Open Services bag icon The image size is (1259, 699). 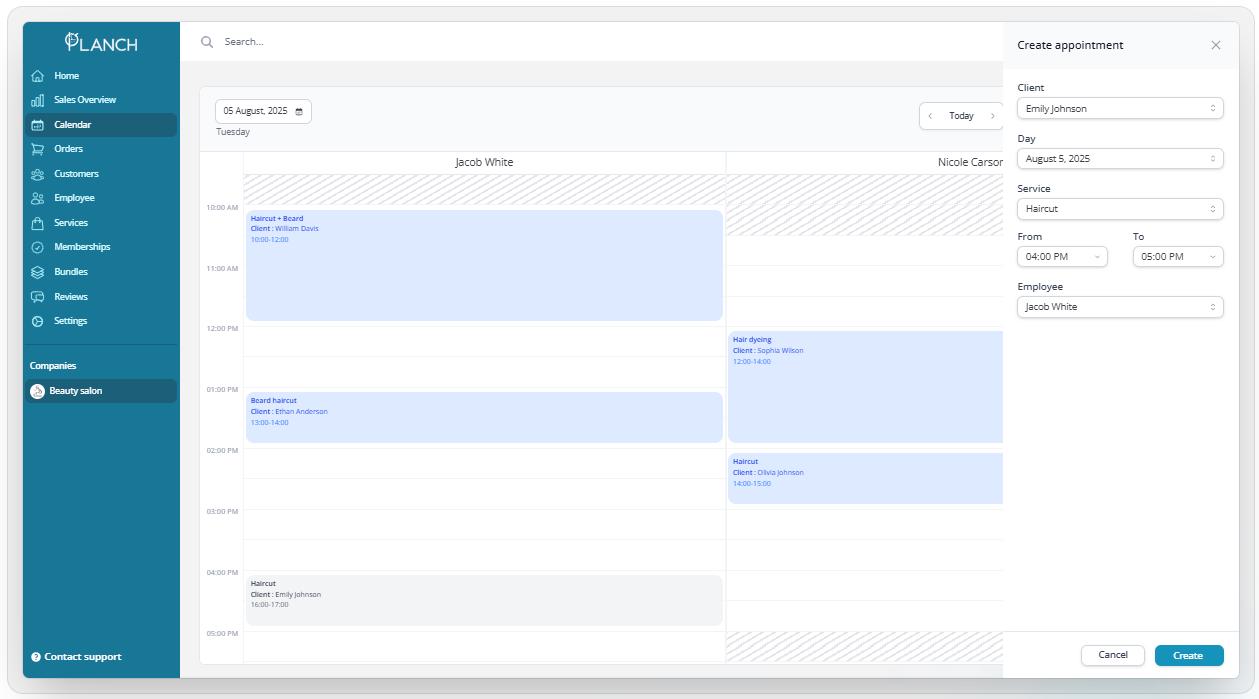point(38,223)
